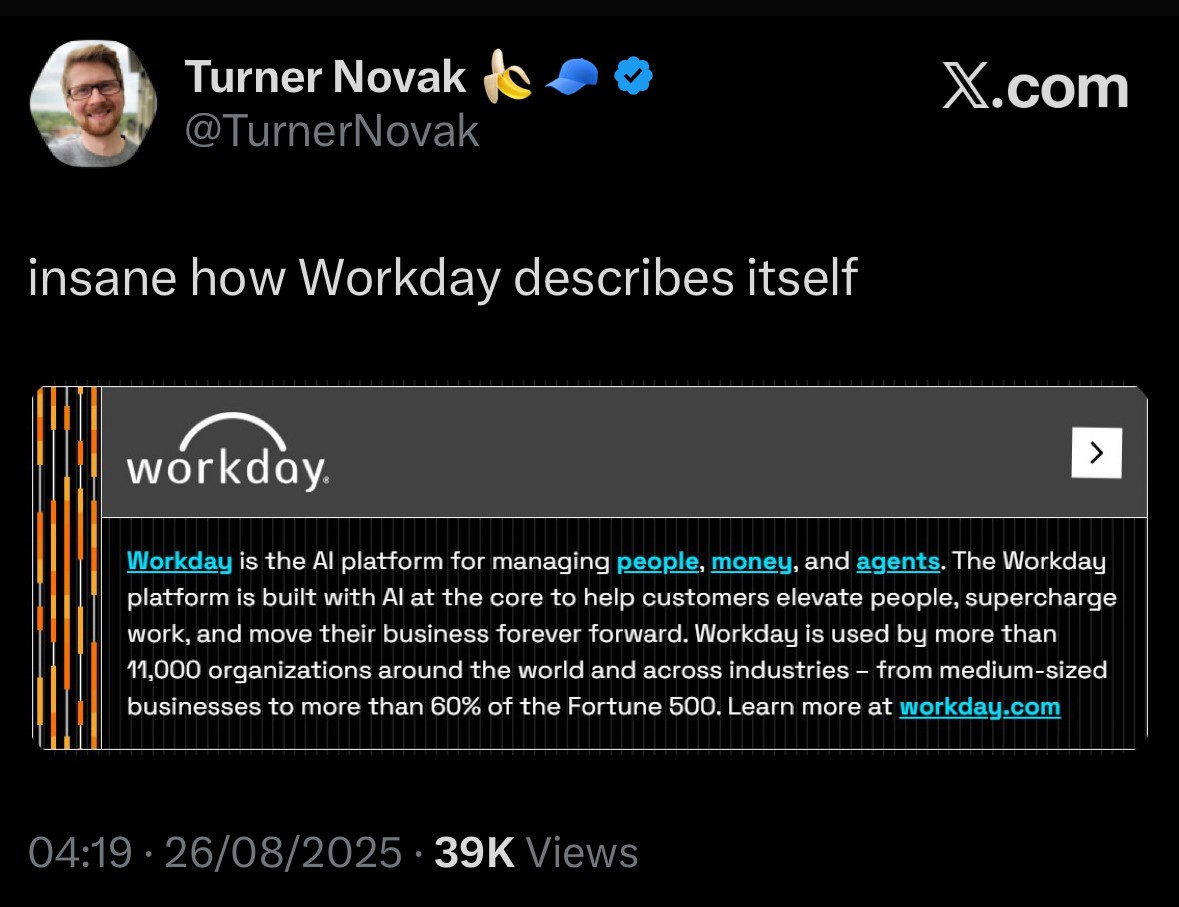The width and height of the screenshot is (1179, 907).
Task: Click the 26/08/2025 post date
Action: click(x=282, y=853)
